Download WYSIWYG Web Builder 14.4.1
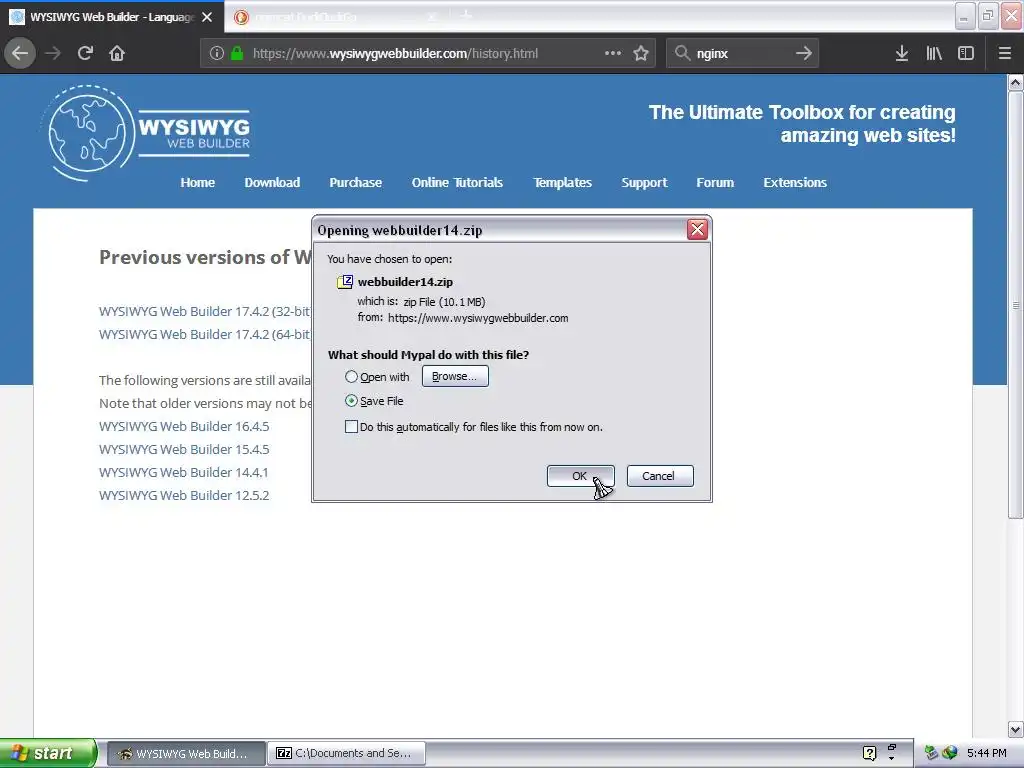The width and height of the screenshot is (1024, 768). click(184, 472)
